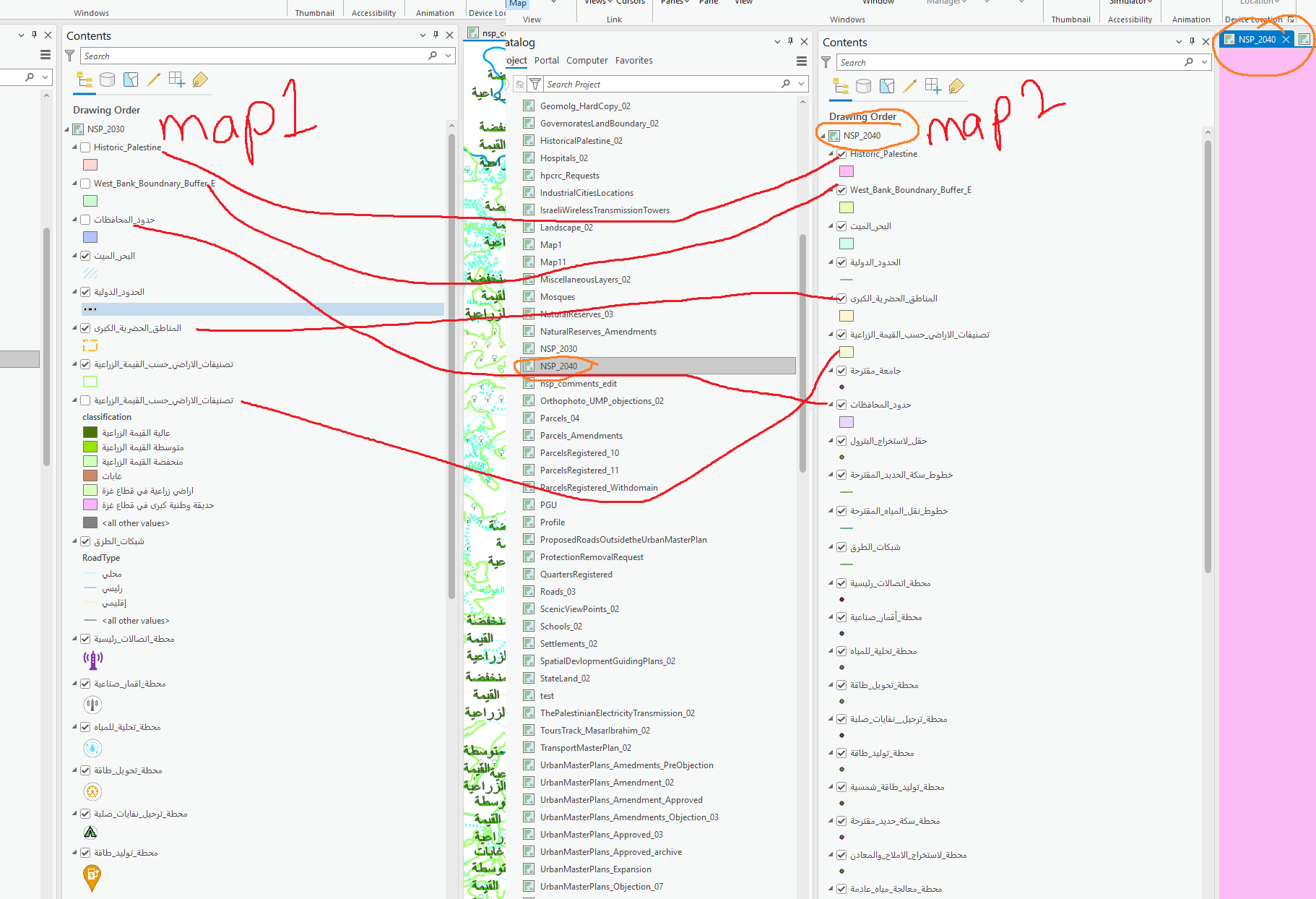Click the Search field in right Contents pane
The width and height of the screenshot is (1316, 899).
pos(1010,63)
